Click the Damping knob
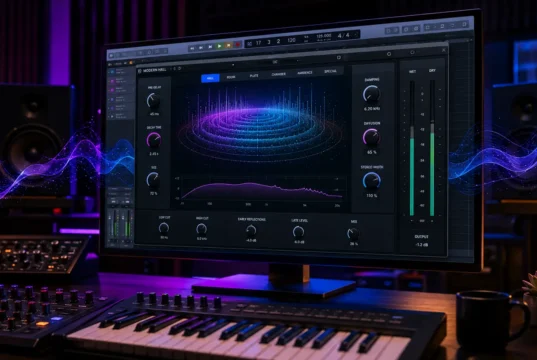537x360 pixels. click(372, 94)
